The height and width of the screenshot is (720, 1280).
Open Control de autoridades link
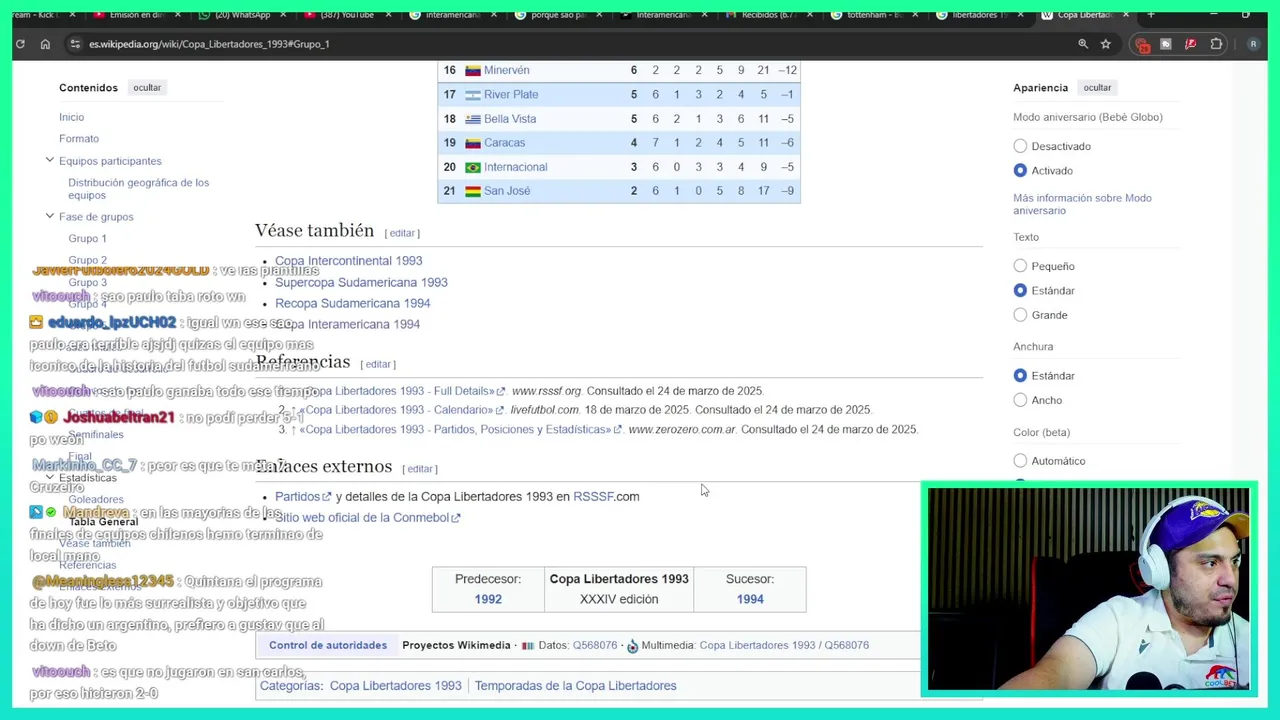[x=328, y=646]
